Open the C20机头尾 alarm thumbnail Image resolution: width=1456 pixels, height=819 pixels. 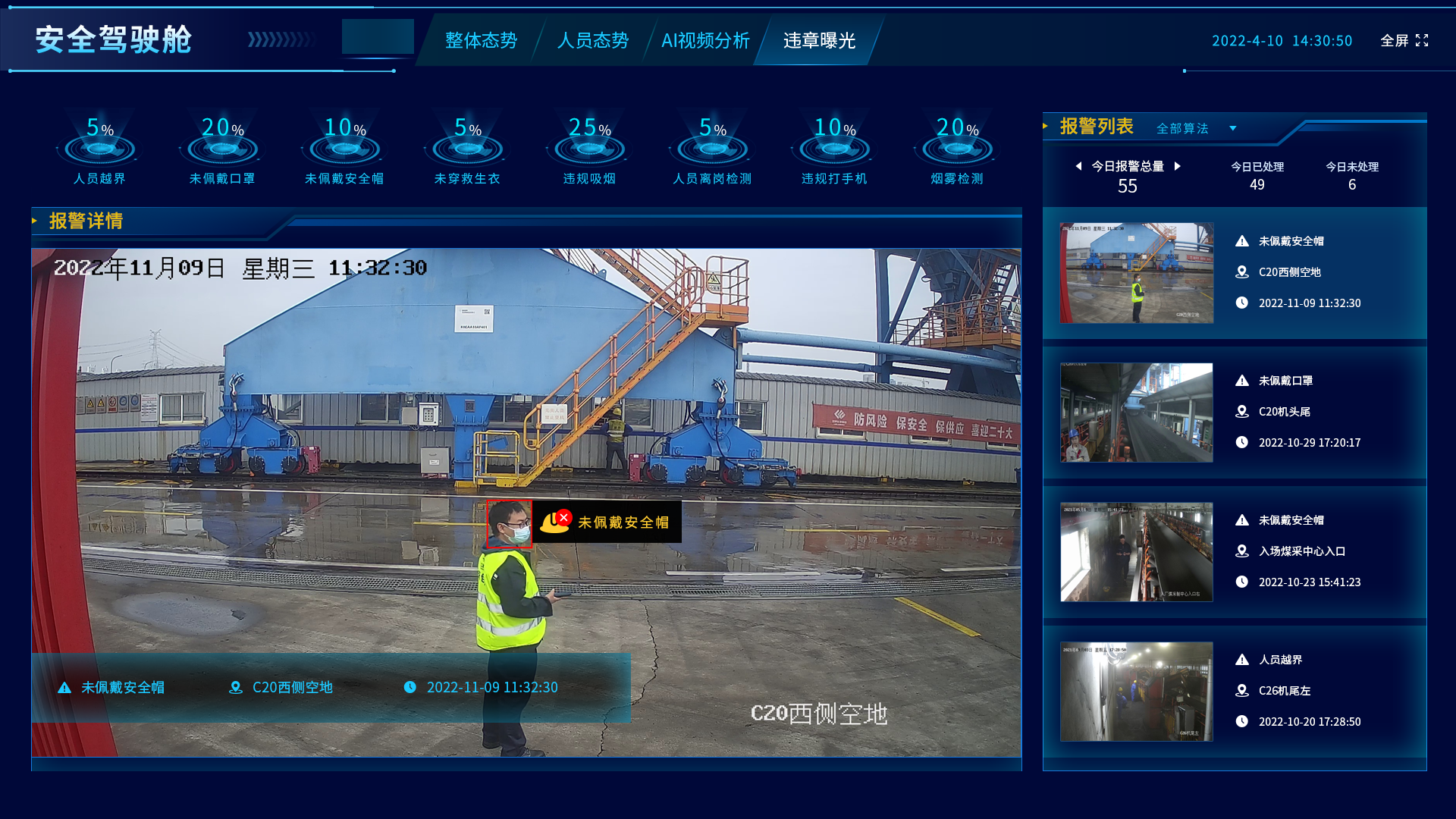[x=1136, y=413]
